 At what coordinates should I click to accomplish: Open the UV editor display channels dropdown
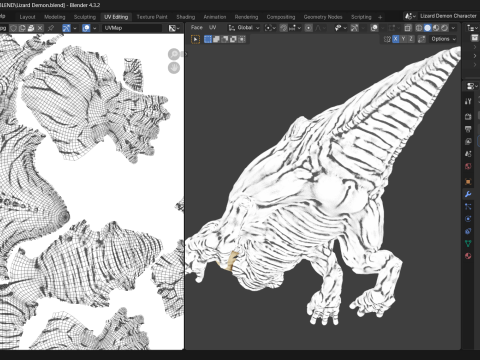[174, 28]
